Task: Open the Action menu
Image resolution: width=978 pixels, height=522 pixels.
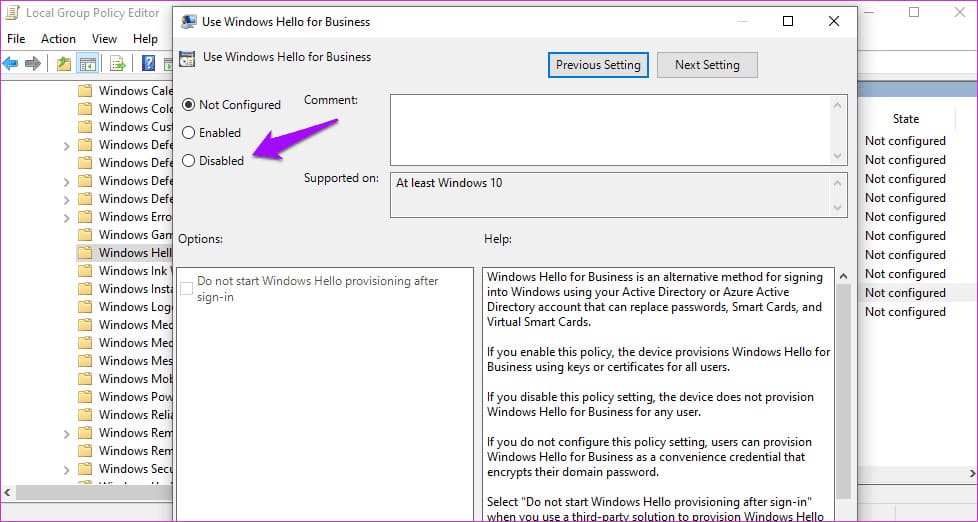Action: click(58, 39)
